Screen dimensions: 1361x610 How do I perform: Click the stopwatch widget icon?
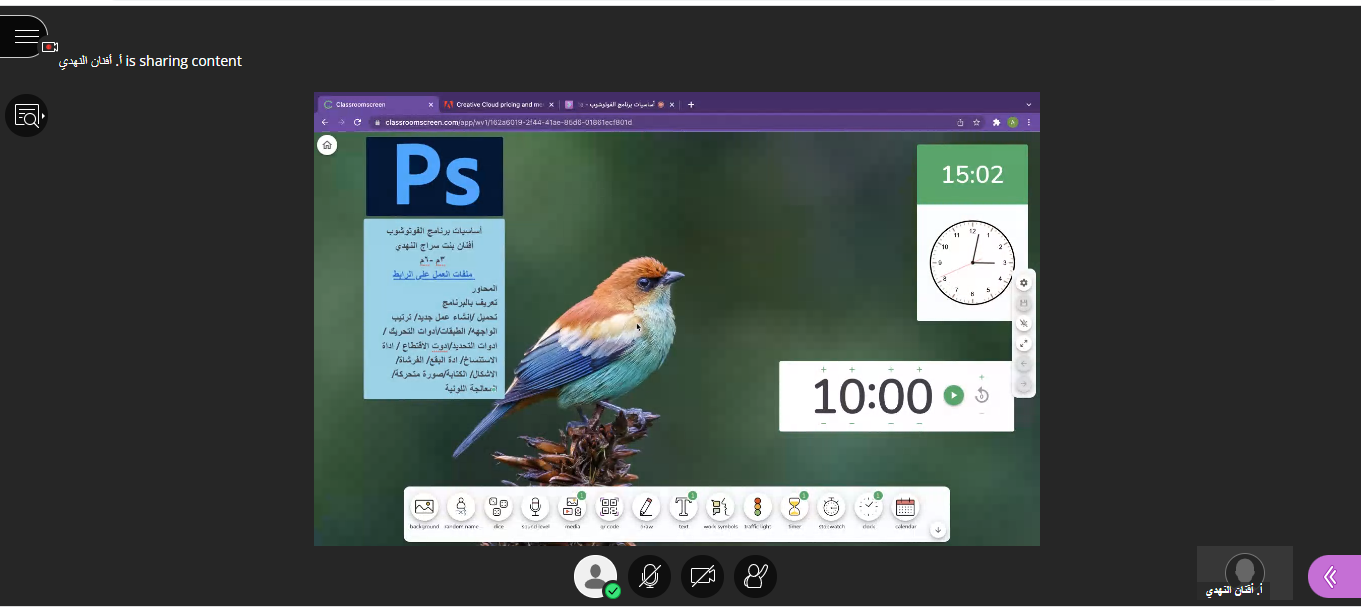(x=831, y=508)
